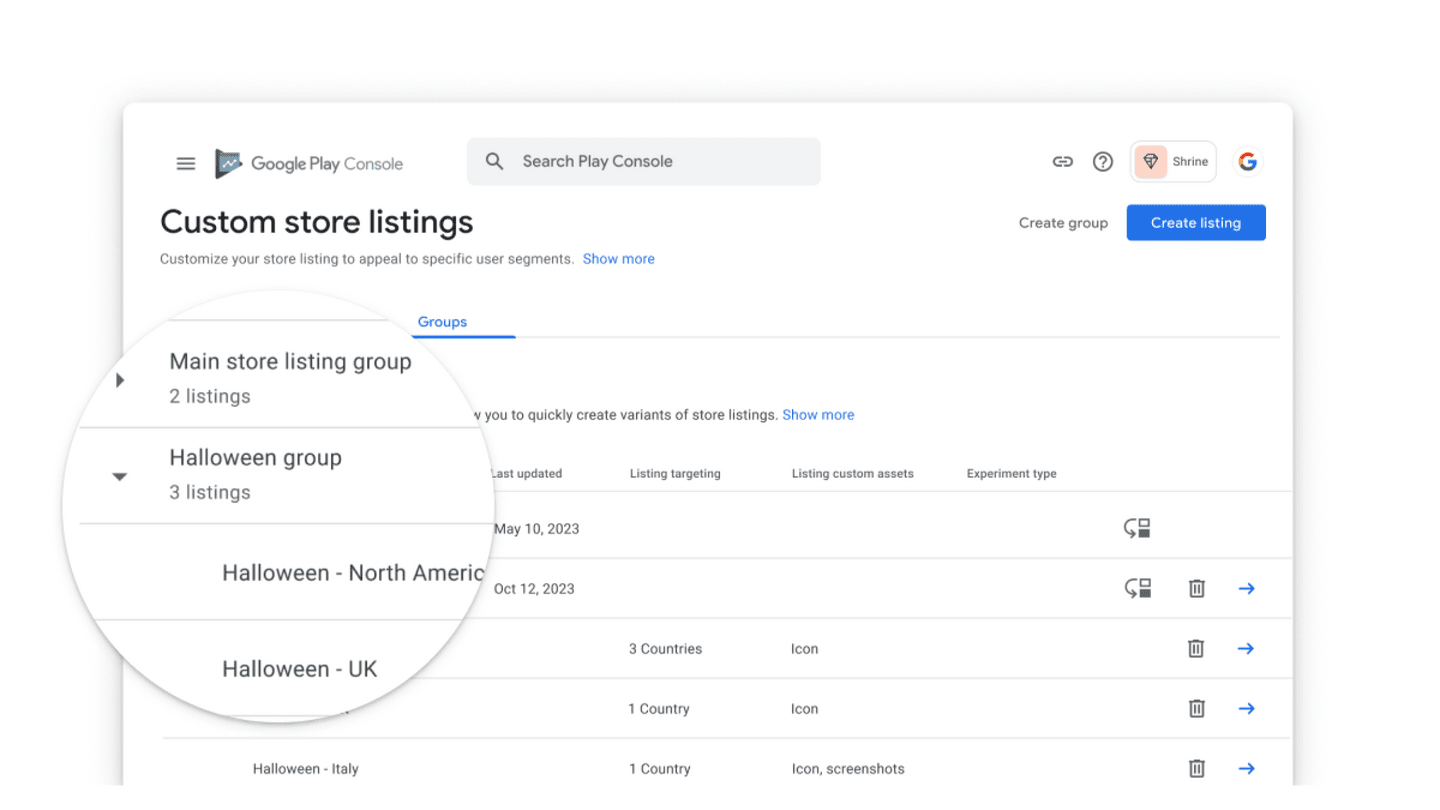
Task: Open the help question mark icon
Action: tap(1102, 162)
